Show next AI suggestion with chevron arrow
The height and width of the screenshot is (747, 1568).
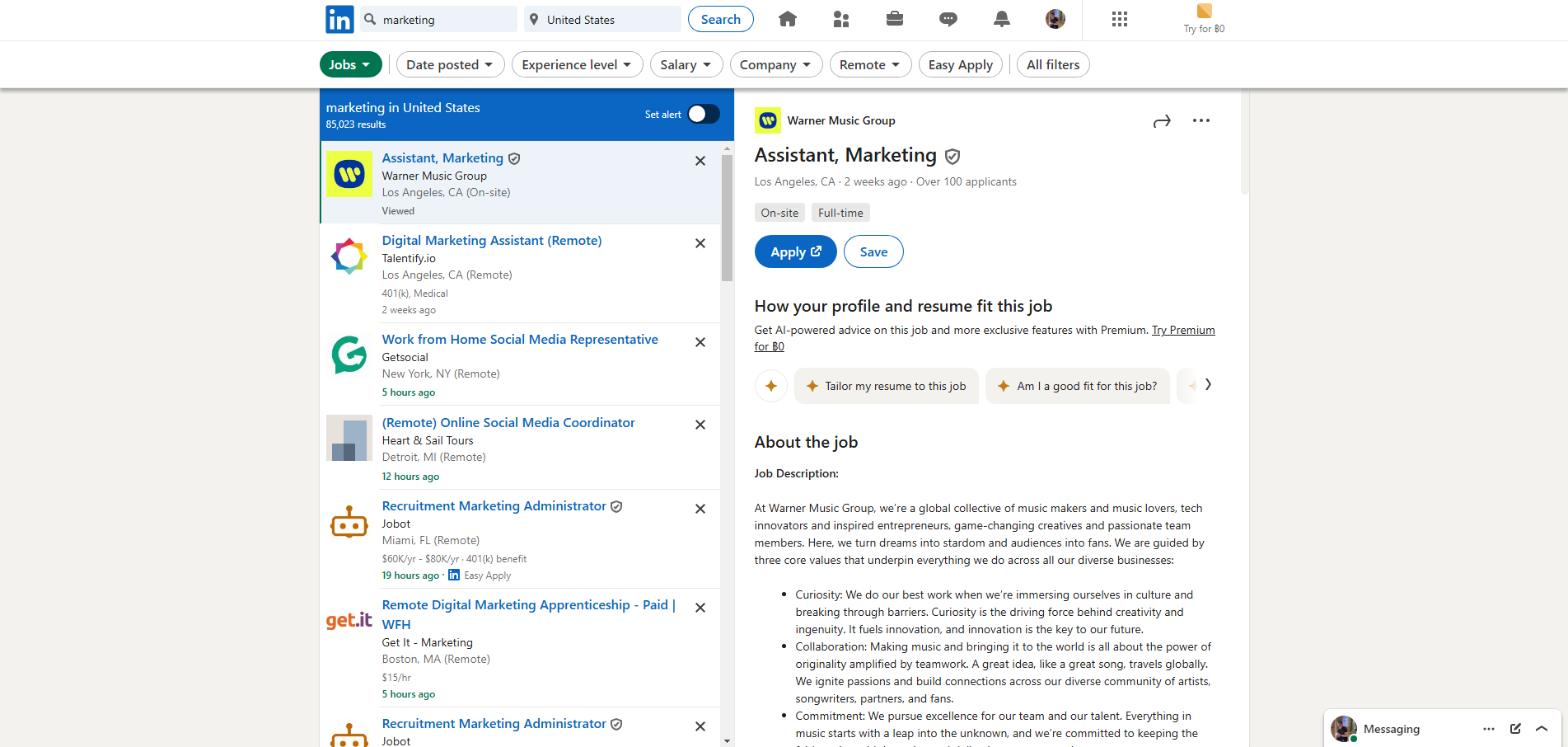1208,384
